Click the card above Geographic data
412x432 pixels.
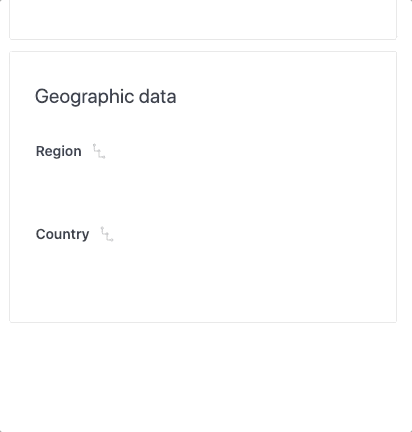coord(203,20)
